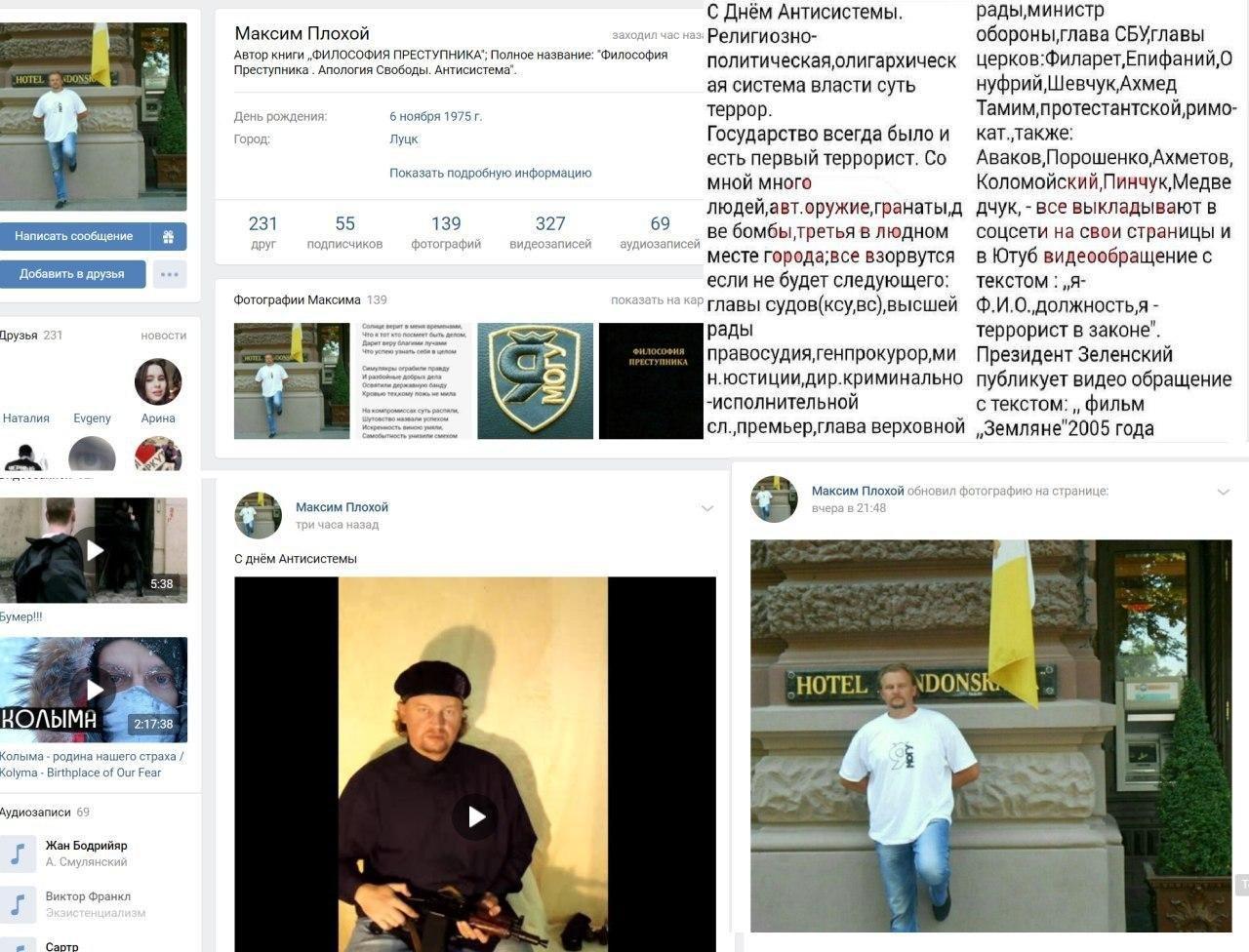Expand the chevron menu on photo update post

pyautogui.click(x=1224, y=493)
